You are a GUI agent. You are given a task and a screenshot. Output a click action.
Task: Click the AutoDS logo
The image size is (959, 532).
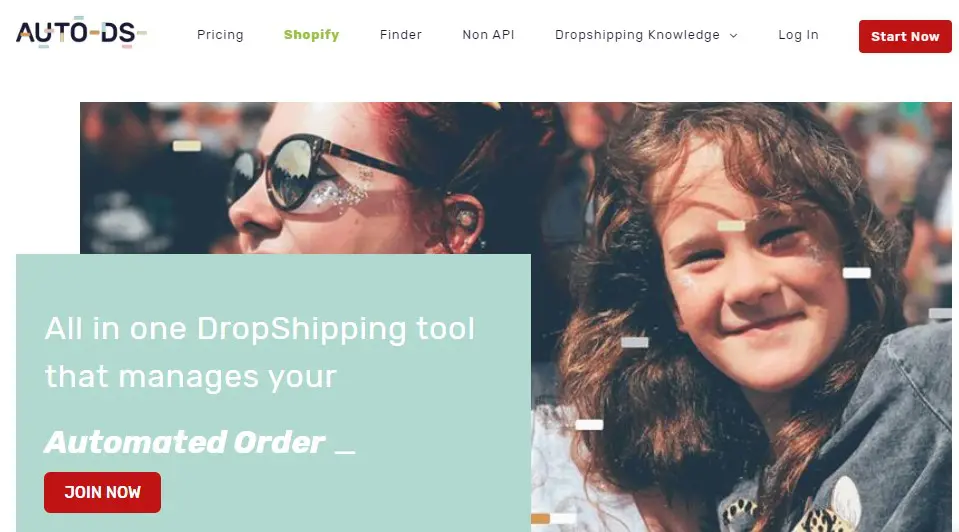point(81,32)
